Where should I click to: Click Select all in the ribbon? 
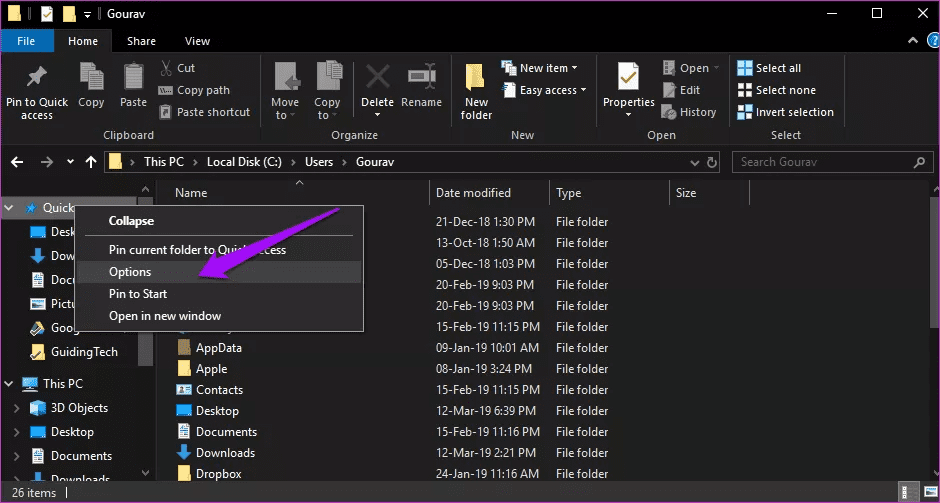769,68
